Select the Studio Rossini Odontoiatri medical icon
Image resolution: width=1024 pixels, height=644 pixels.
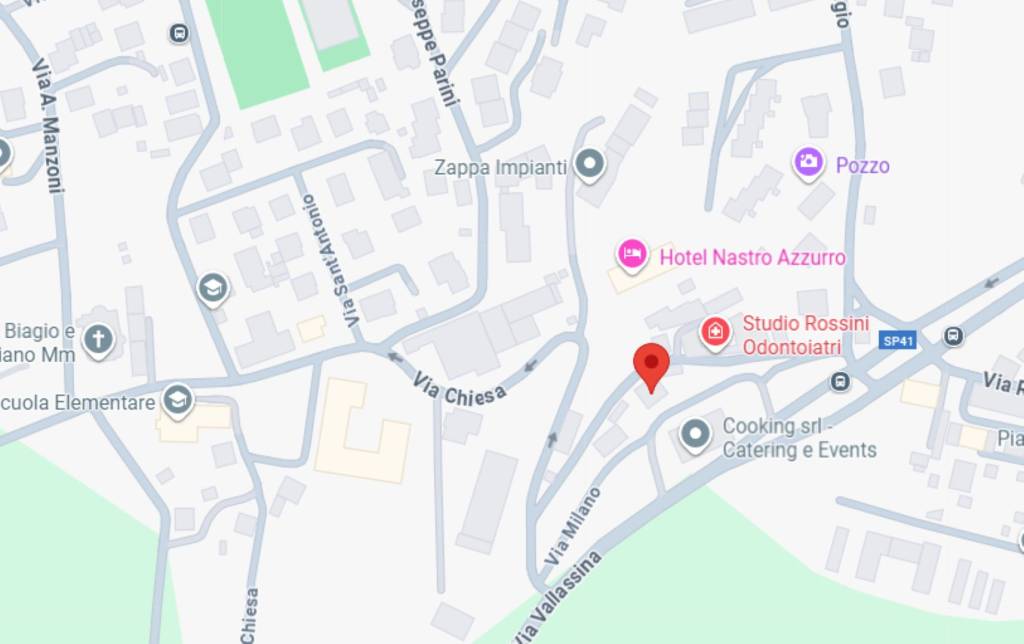[715, 333]
